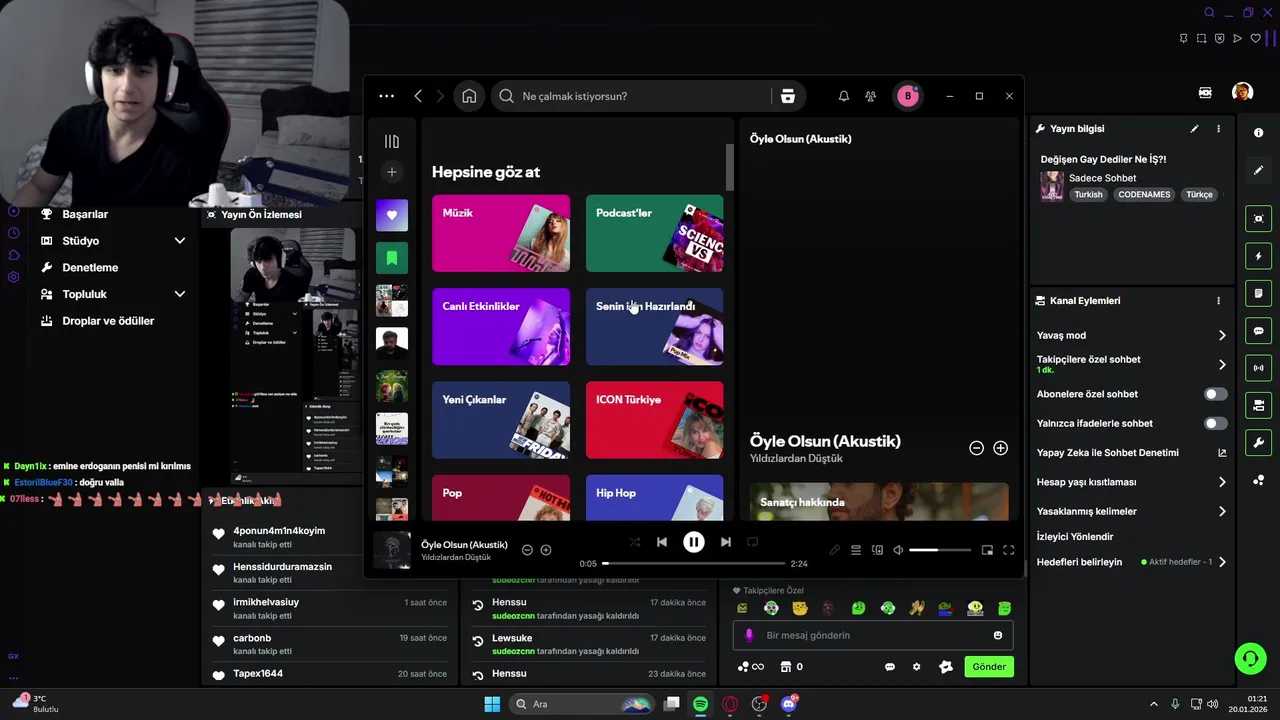This screenshot has height=720, width=1280.
Task: Toggle shuffle in Spotify player
Action: click(x=635, y=542)
